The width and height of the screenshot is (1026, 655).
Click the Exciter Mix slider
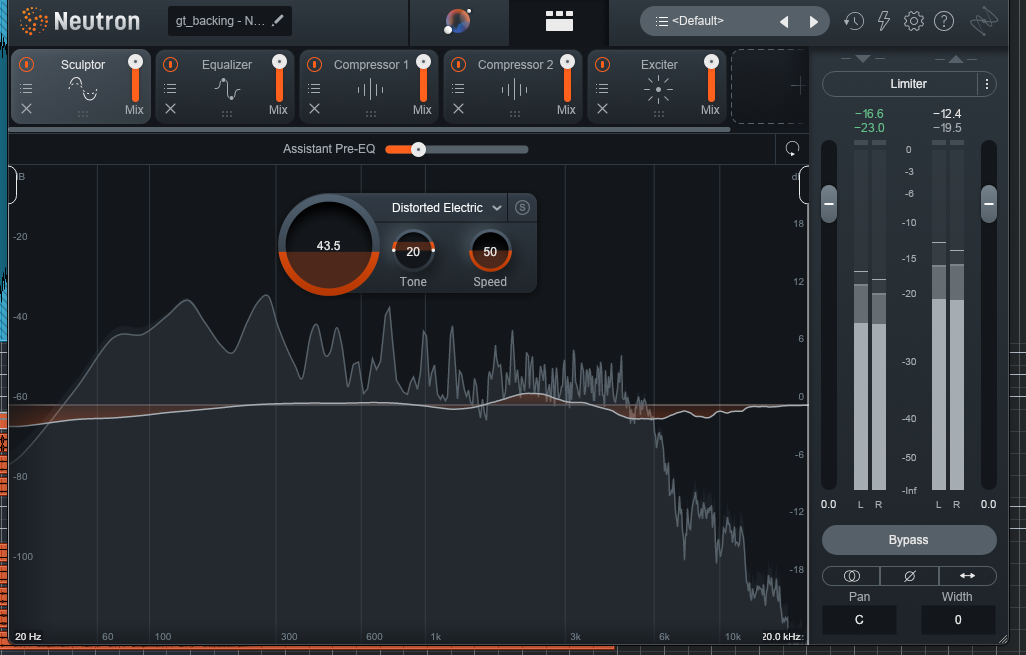[x=711, y=79]
